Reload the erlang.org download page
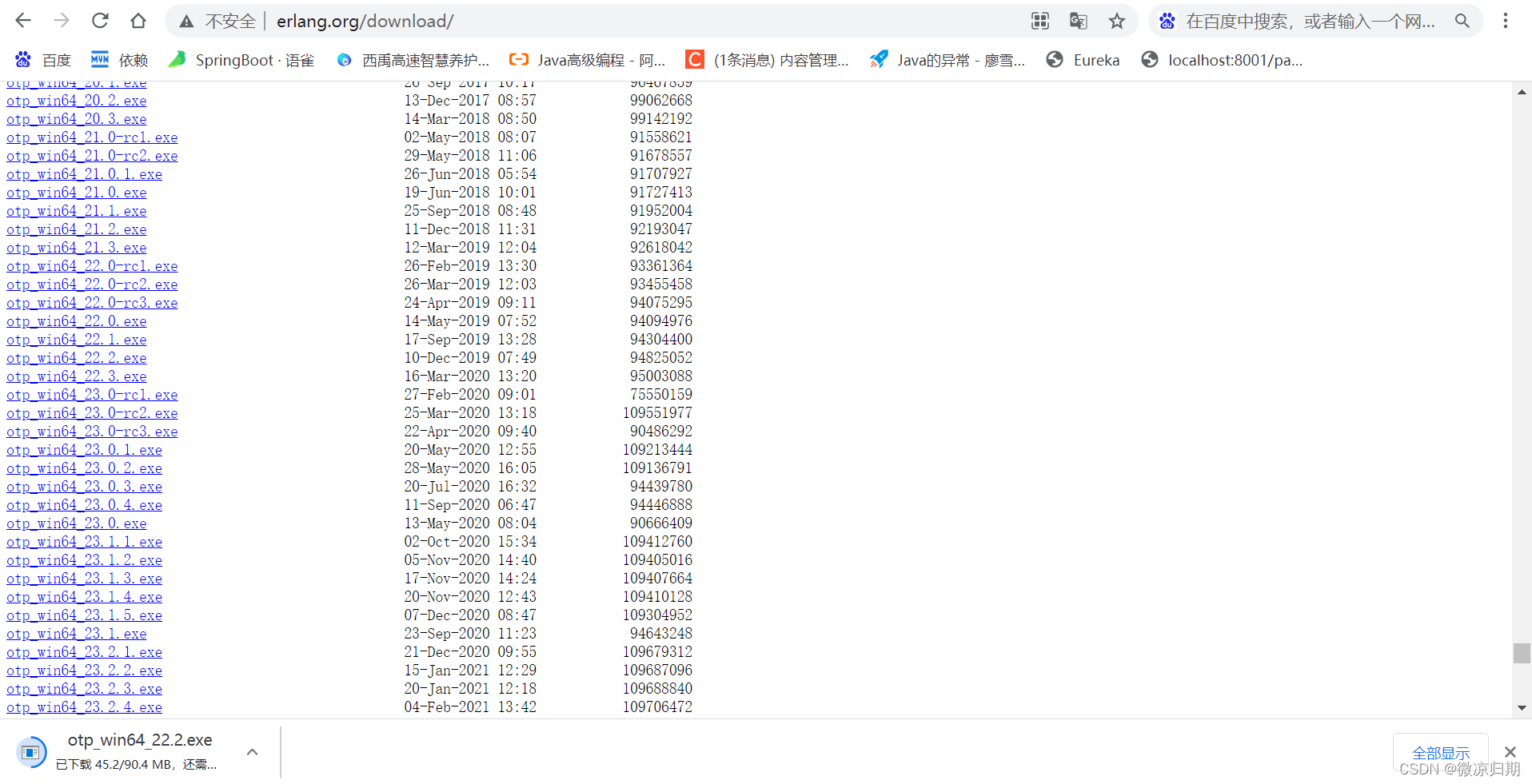The image size is (1532, 784). pyautogui.click(x=100, y=21)
